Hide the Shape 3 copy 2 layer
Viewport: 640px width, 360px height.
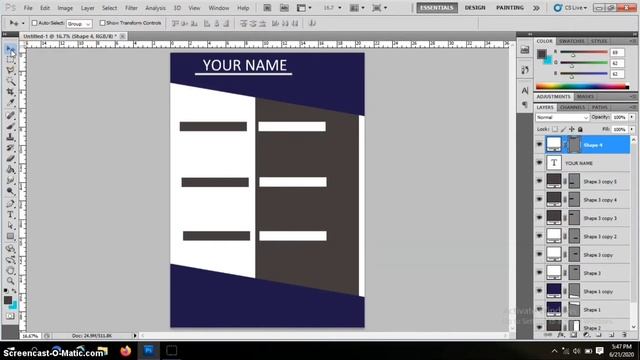pyautogui.click(x=540, y=236)
